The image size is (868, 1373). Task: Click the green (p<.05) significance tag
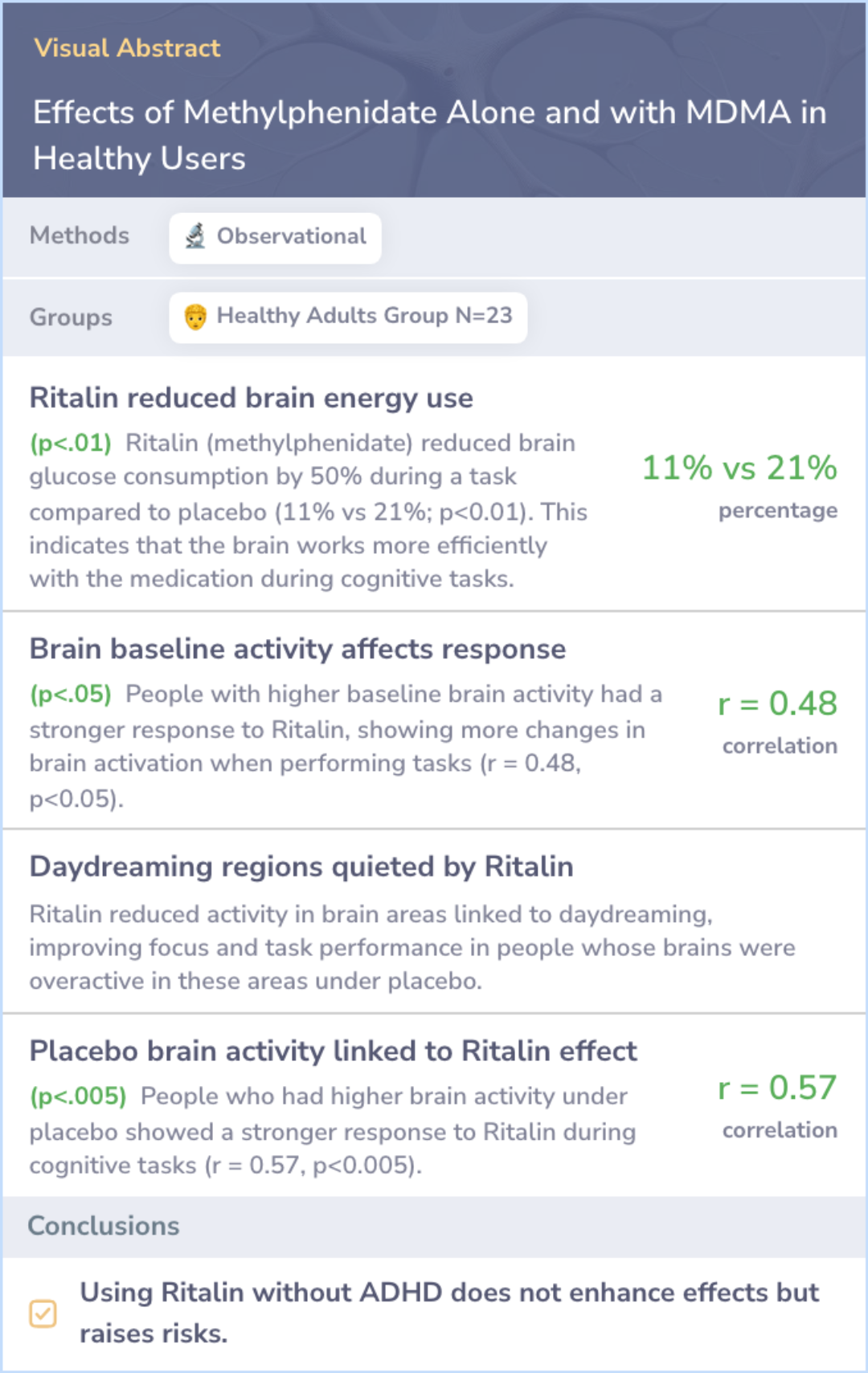pyautogui.click(x=71, y=694)
